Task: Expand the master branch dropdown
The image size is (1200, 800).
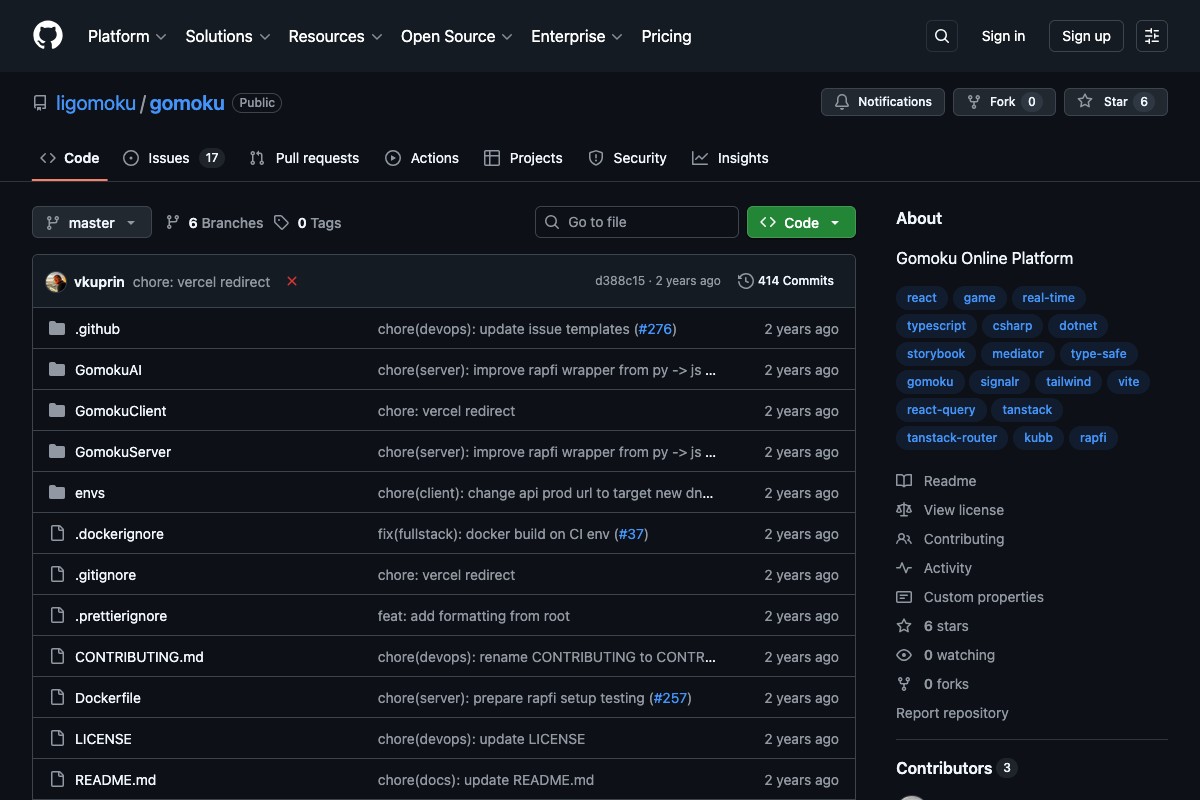Action: click(x=92, y=223)
